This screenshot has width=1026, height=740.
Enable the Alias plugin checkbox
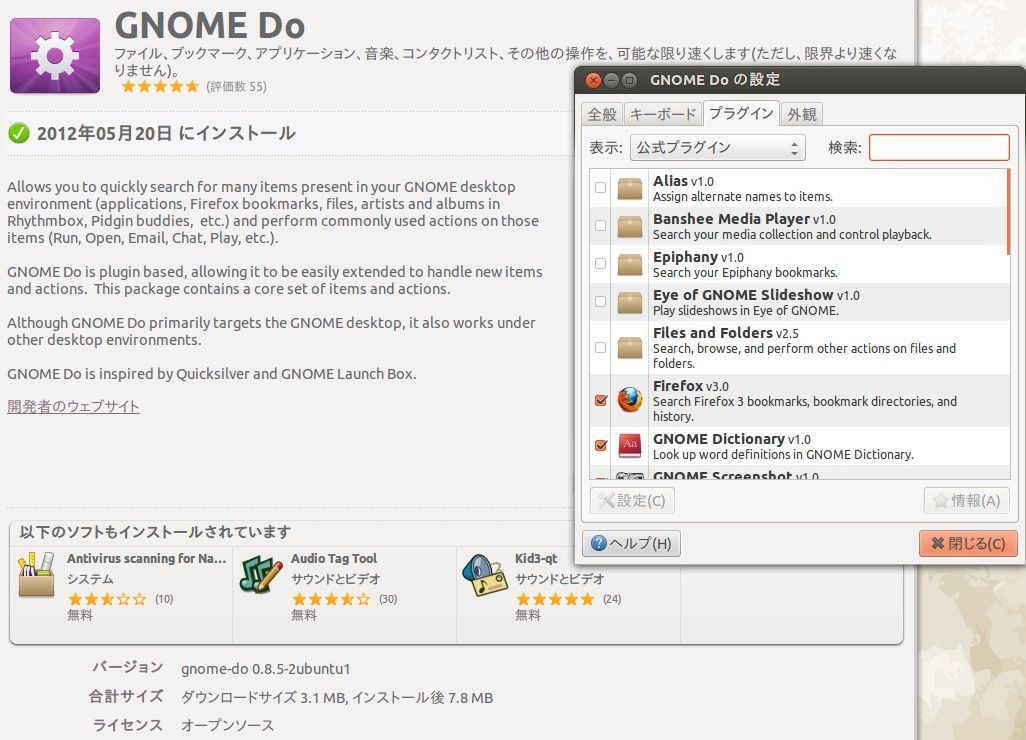(x=600, y=188)
